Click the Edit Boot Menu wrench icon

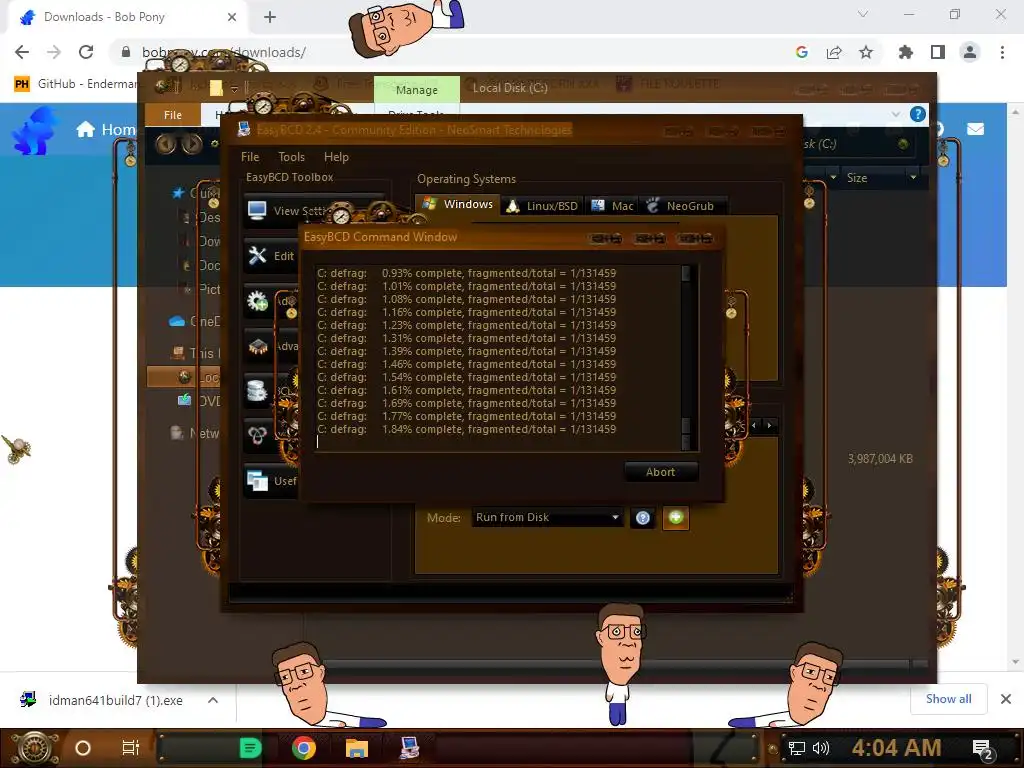click(257, 255)
